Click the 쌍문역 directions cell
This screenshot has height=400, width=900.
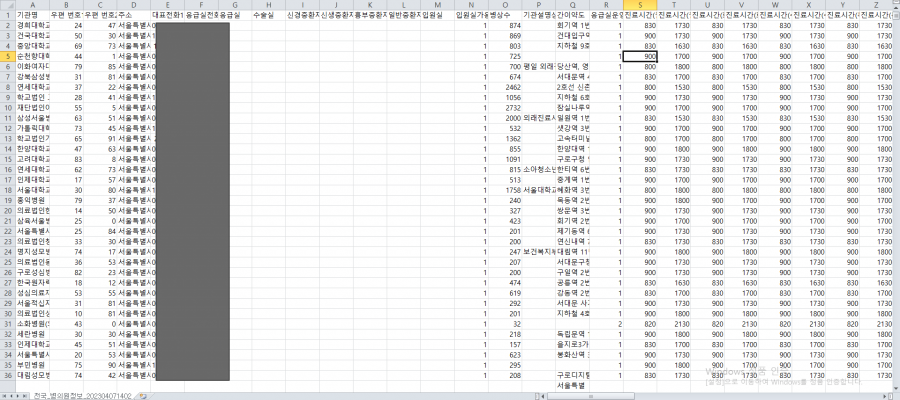(572, 211)
